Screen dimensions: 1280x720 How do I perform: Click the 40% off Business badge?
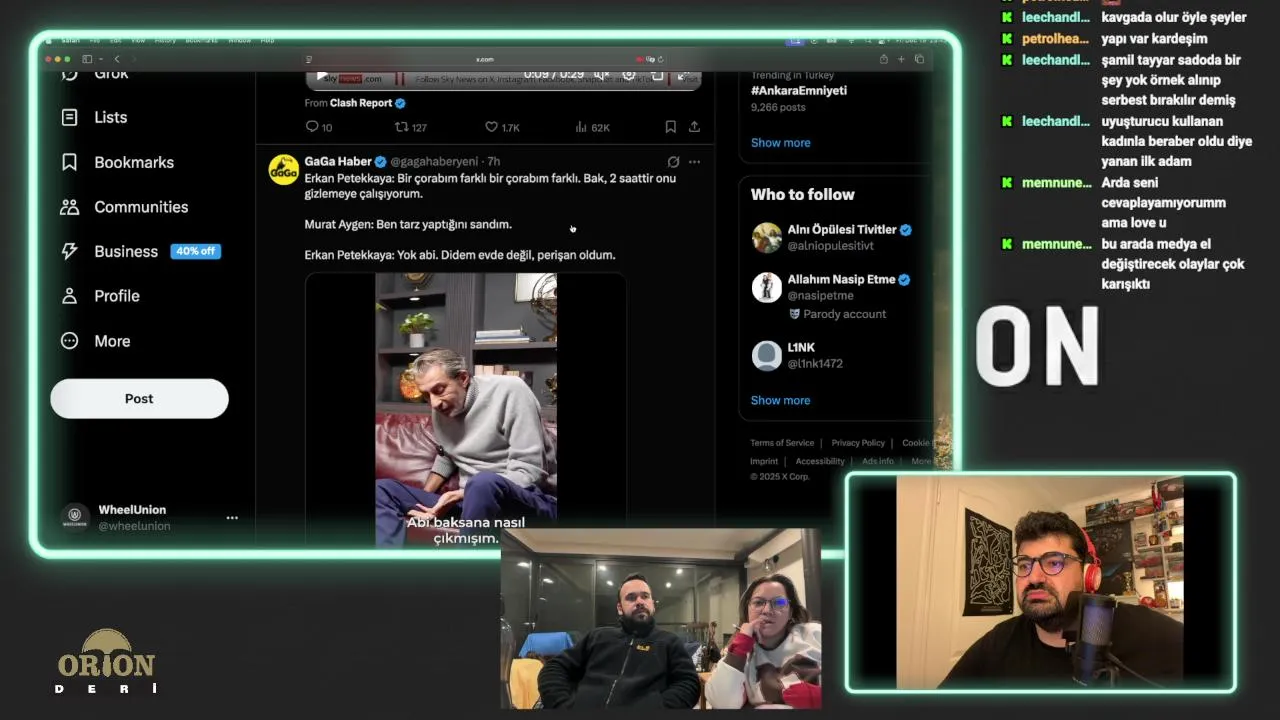tap(196, 251)
